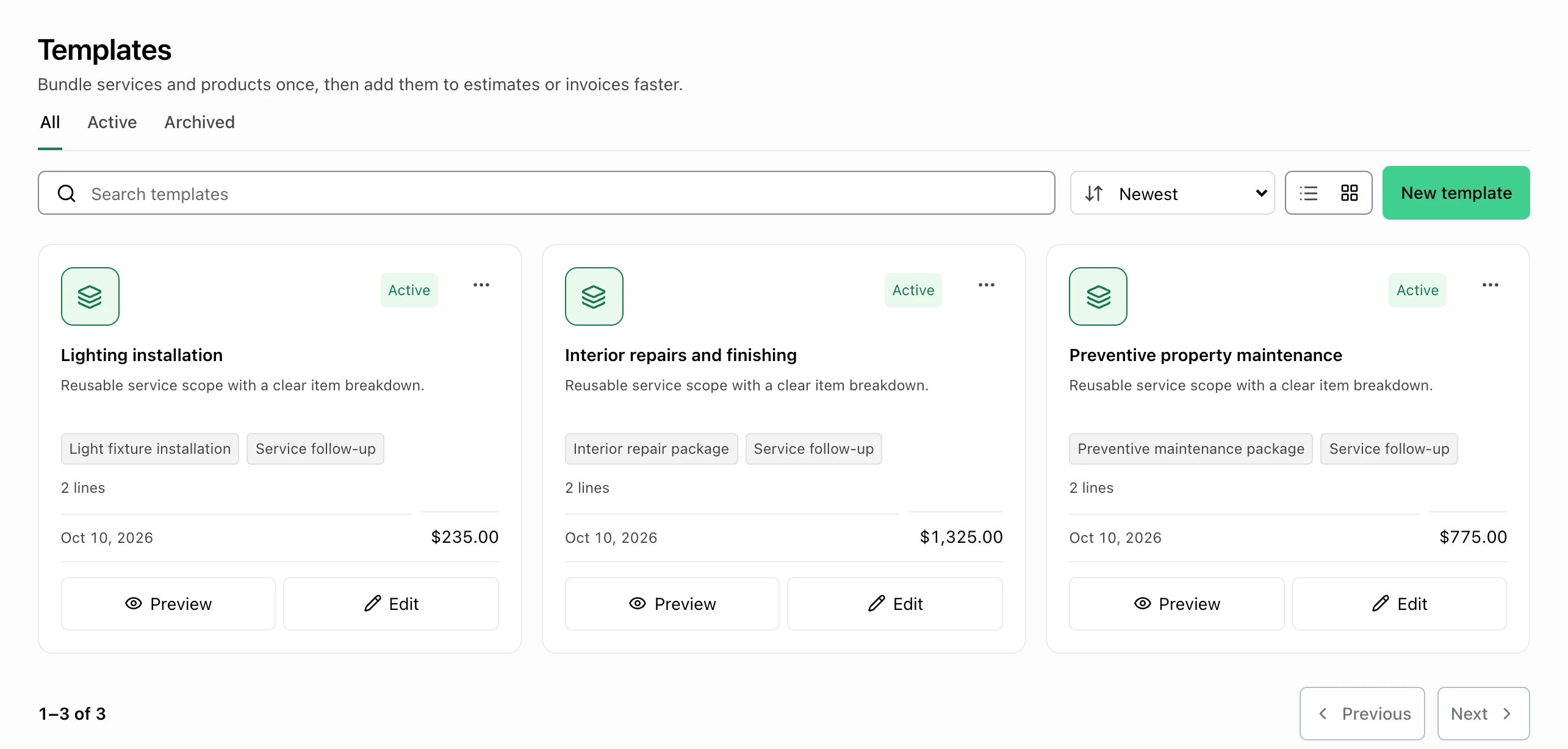The width and height of the screenshot is (1568, 749).
Task: Edit the Lighting installation template
Action: tap(391, 604)
